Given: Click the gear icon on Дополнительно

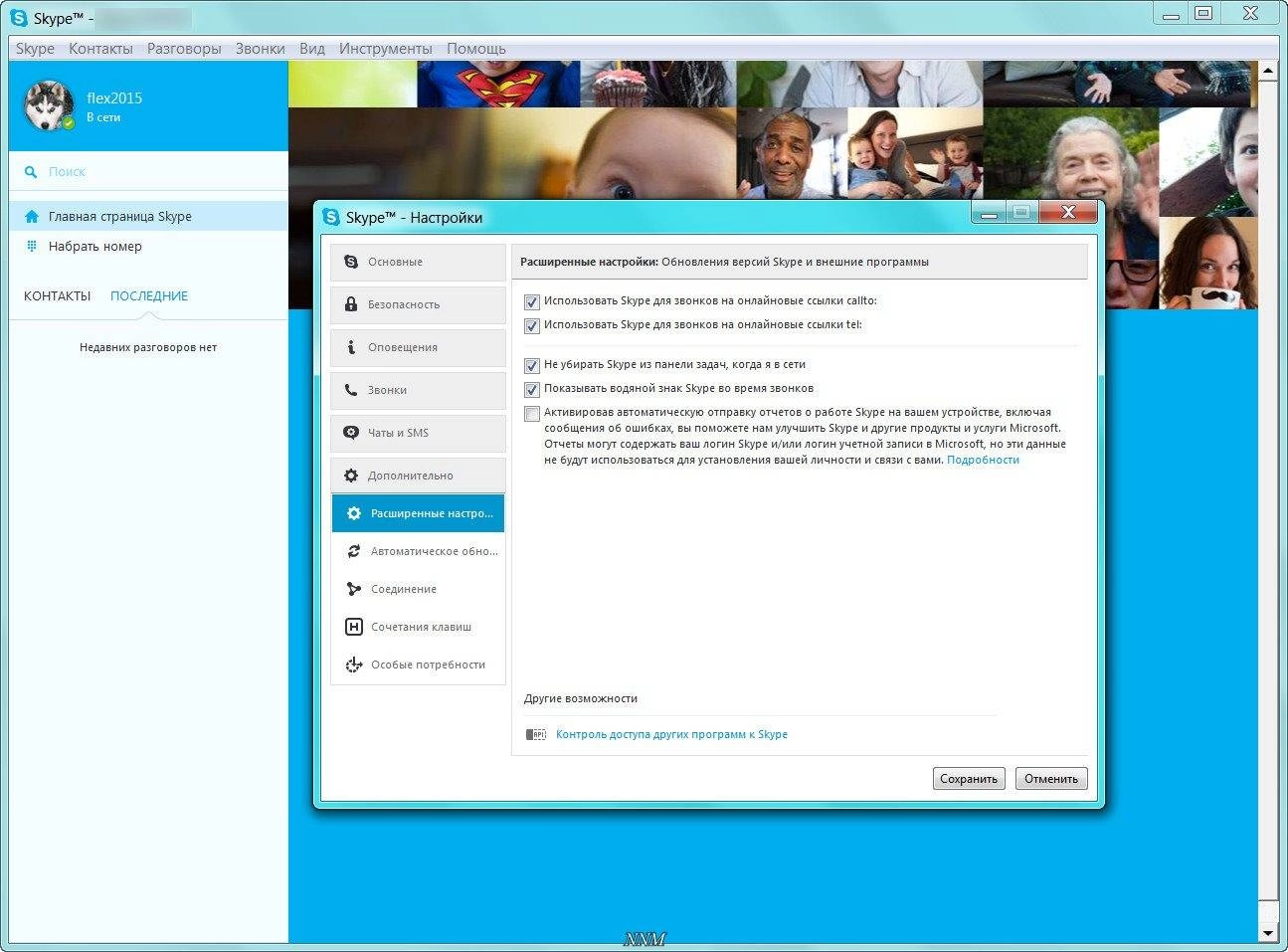Looking at the screenshot, I should coord(351,476).
